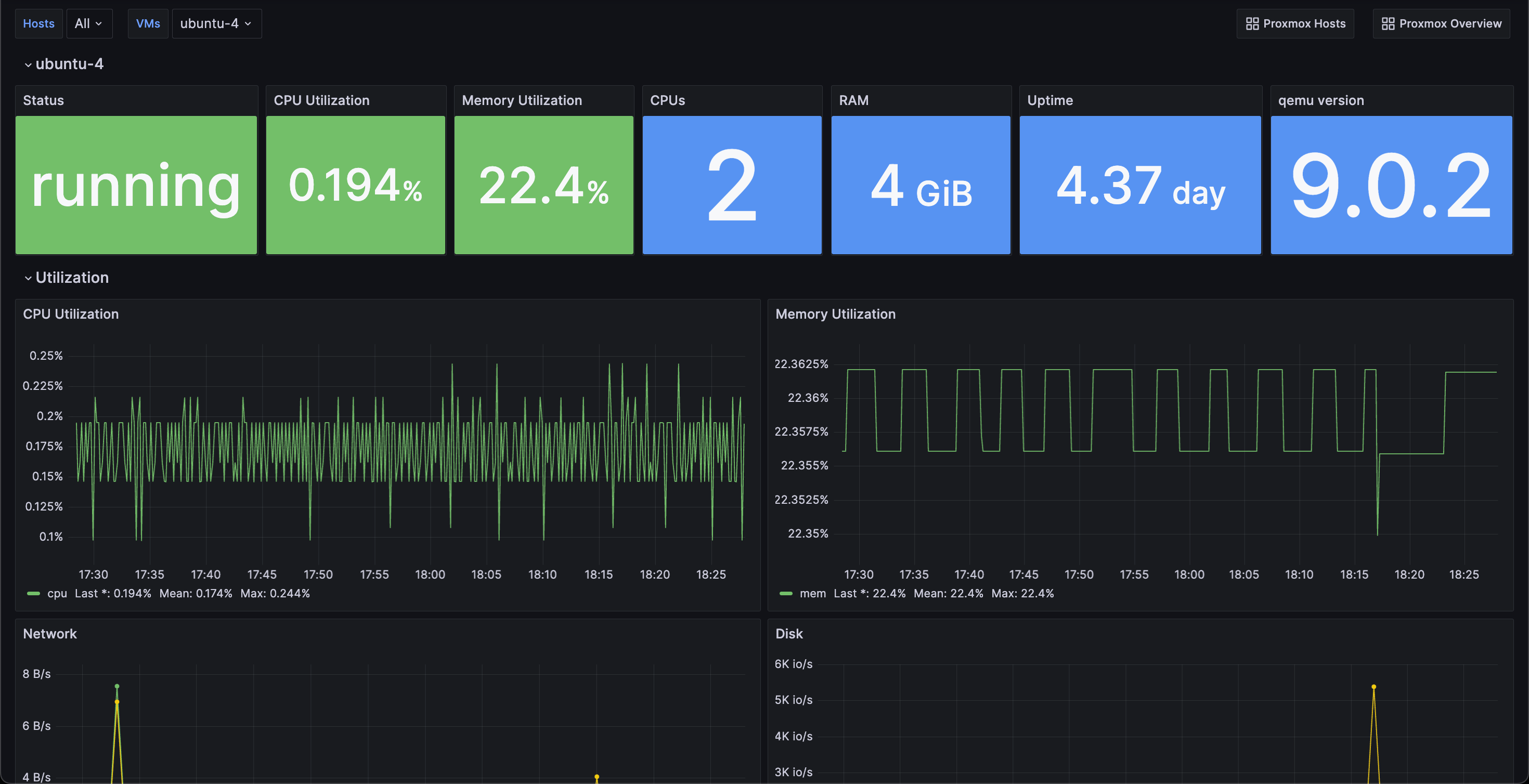Click the green Network peak data point
Screen dimensions: 1529x784
pos(117,686)
